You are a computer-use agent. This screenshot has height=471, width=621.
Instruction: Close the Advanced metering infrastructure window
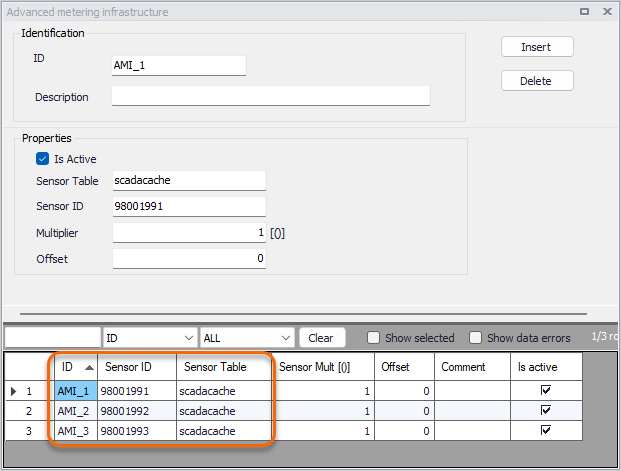(607, 11)
